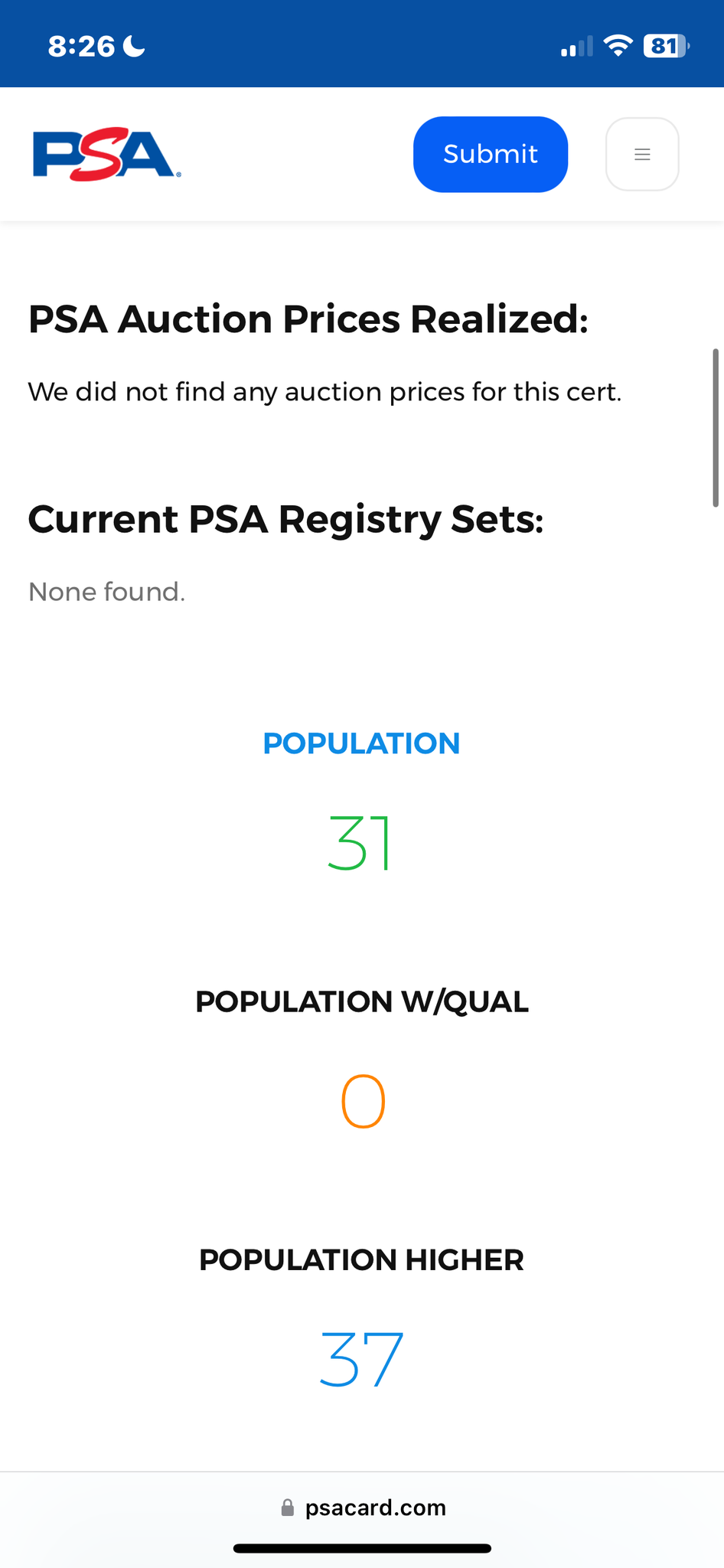Select the orange population w/qual count 0
The width and height of the screenshot is (724, 1568).
click(363, 1101)
